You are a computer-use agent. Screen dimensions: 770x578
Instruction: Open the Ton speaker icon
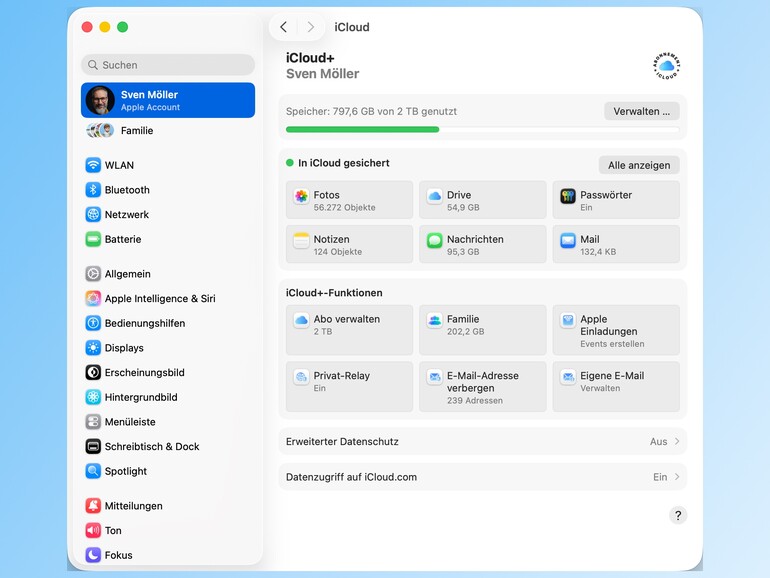point(93,530)
